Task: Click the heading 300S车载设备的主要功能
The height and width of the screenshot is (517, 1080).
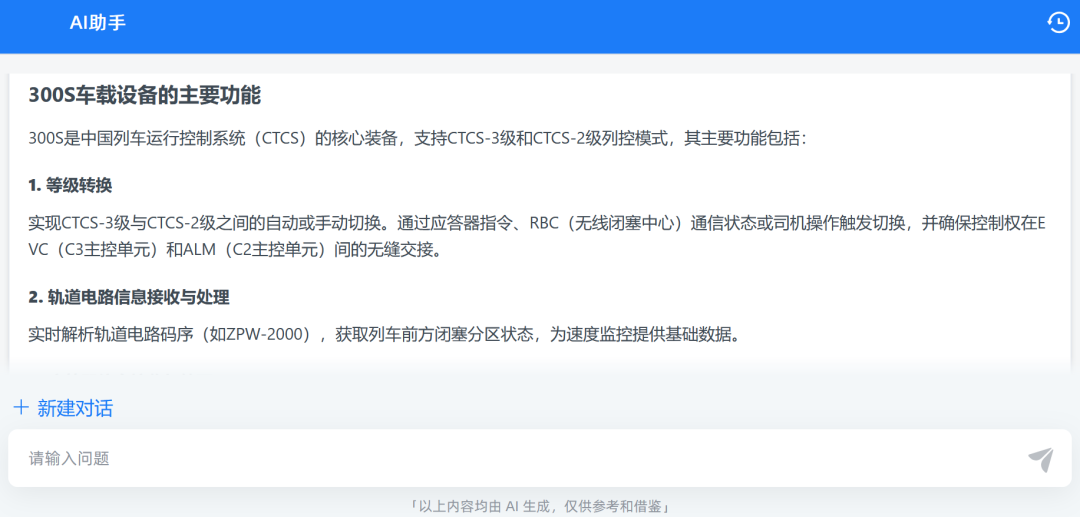Action: (x=145, y=96)
